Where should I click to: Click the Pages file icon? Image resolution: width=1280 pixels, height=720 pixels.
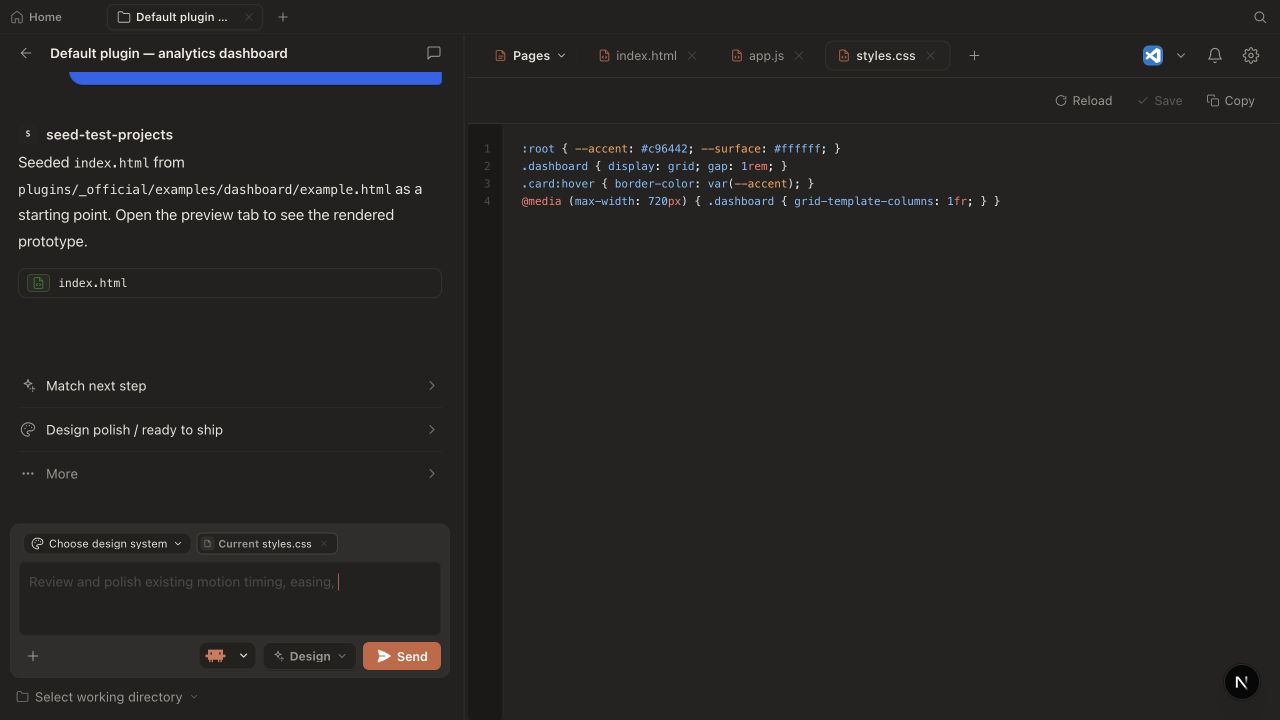[x=501, y=56]
